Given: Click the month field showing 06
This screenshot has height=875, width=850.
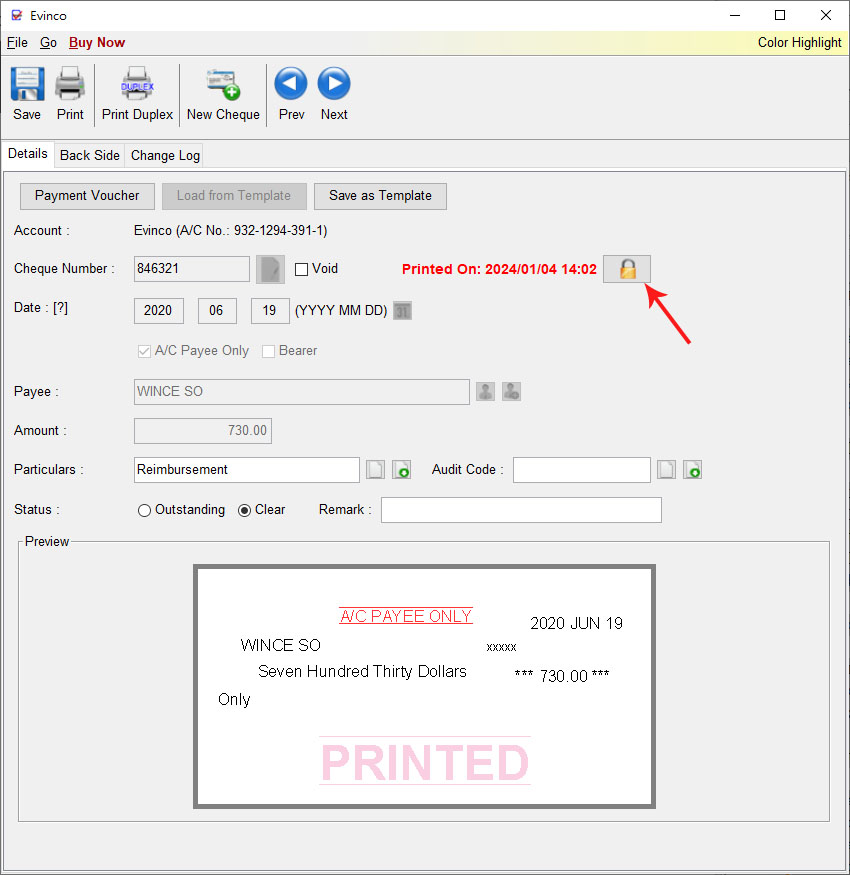Looking at the screenshot, I should point(217,311).
